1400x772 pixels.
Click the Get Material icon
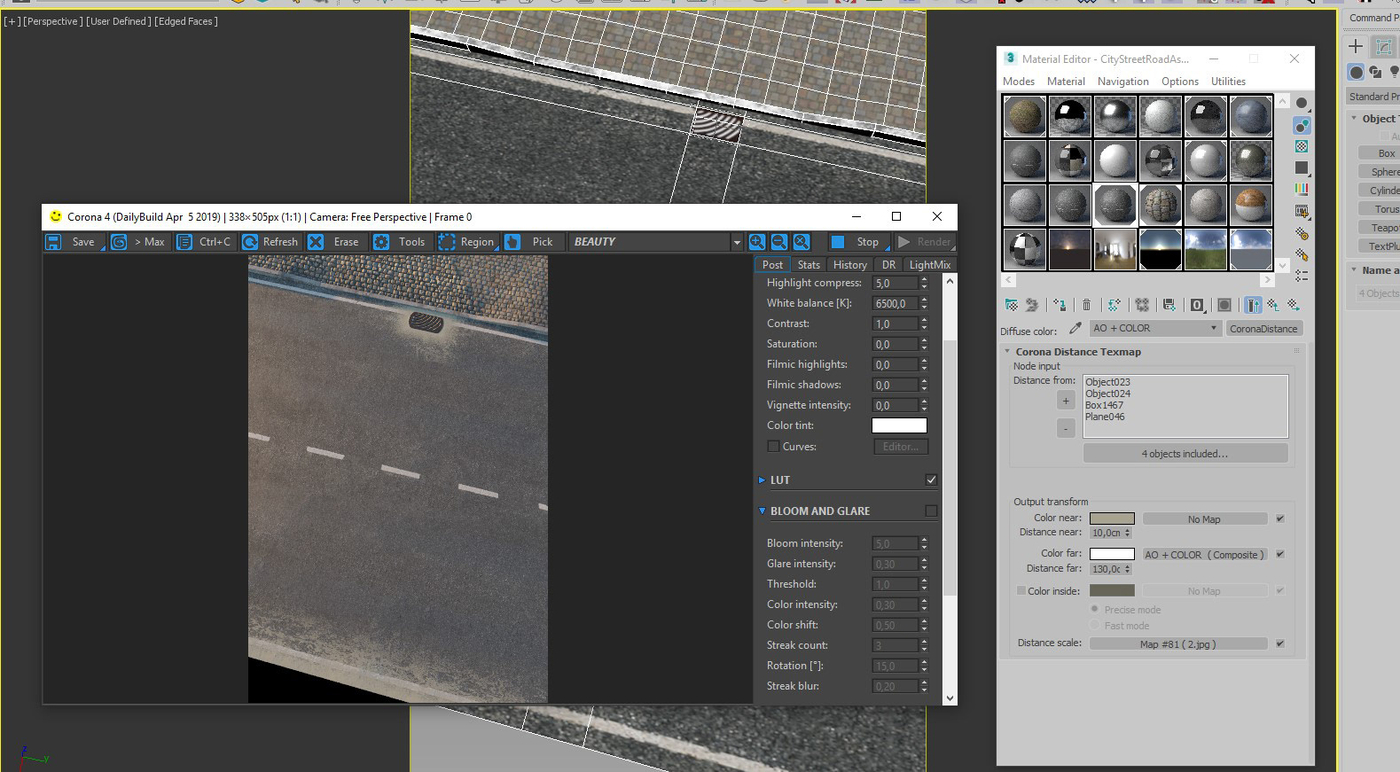tap(1011, 305)
